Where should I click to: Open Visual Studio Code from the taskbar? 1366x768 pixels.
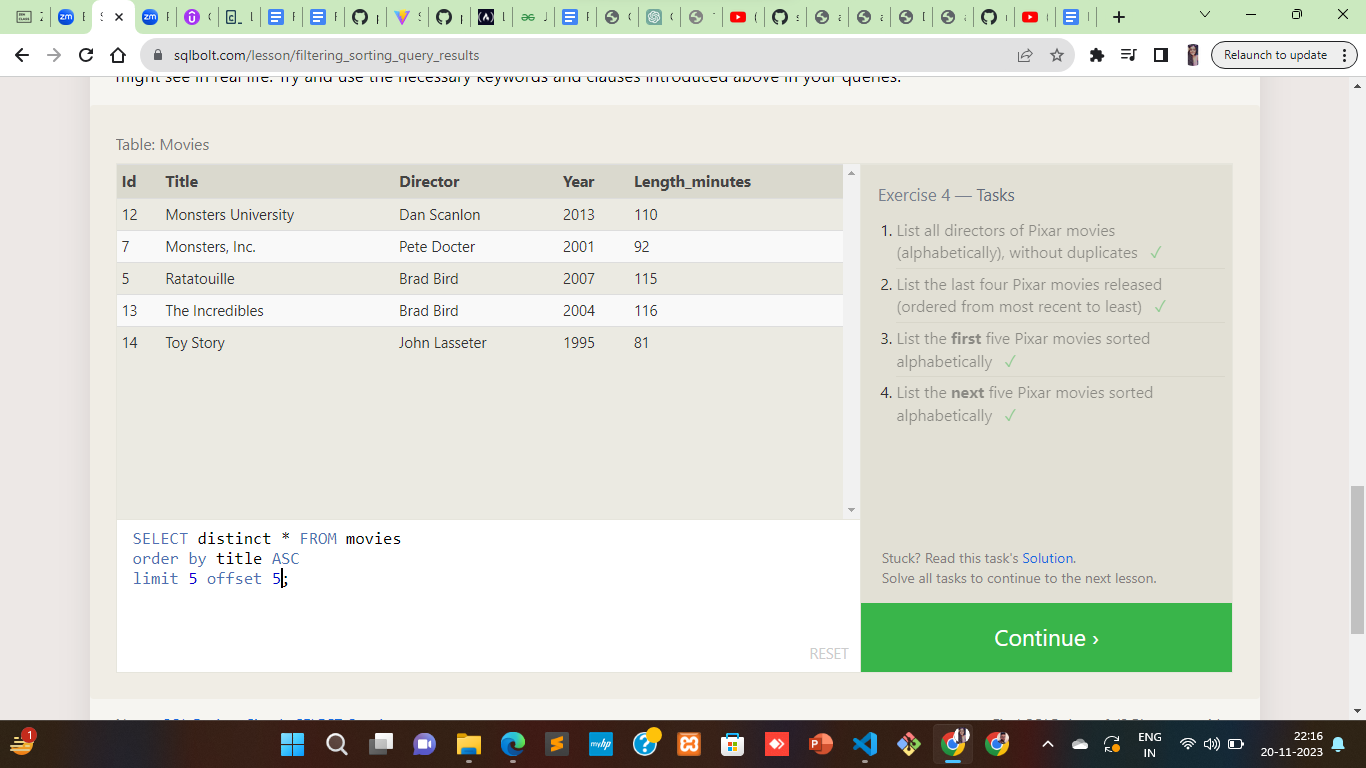click(x=864, y=745)
